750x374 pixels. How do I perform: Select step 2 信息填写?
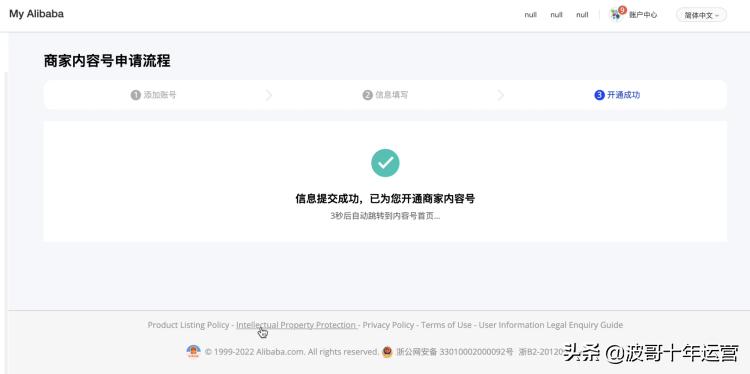coord(386,95)
